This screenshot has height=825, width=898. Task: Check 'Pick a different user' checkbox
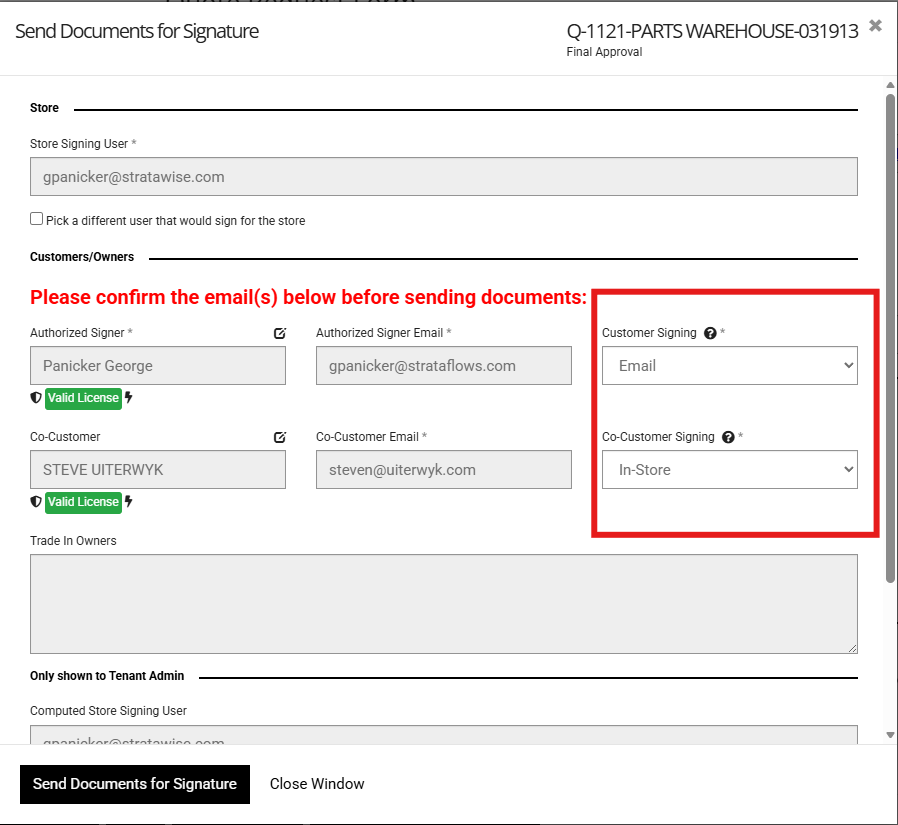[x=37, y=219]
